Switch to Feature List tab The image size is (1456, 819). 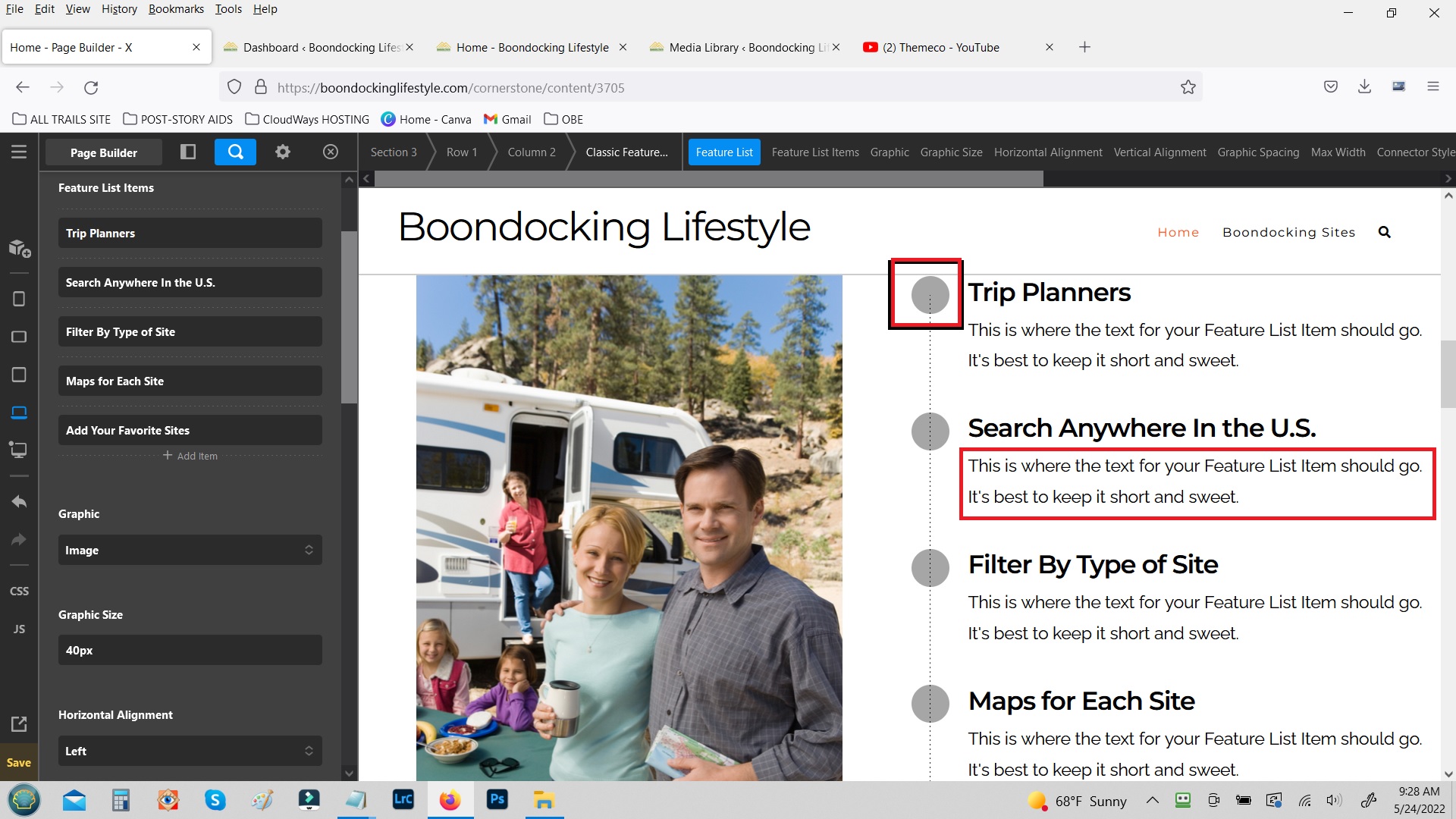point(724,152)
